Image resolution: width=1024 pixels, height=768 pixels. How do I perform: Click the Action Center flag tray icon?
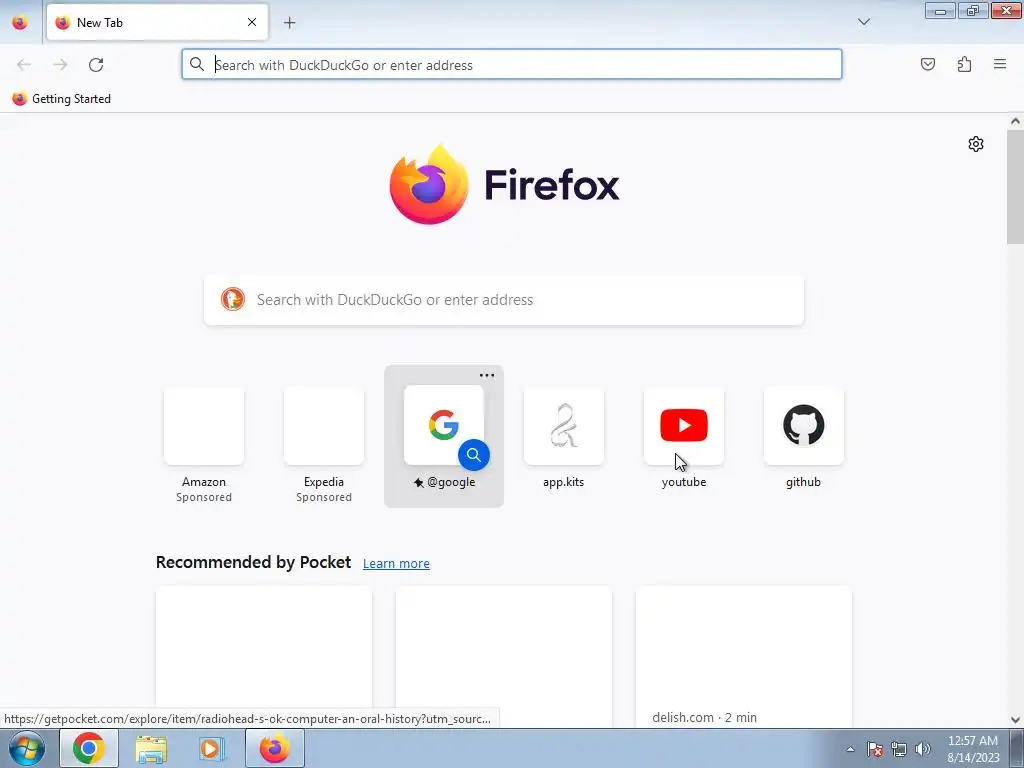[x=875, y=749]
